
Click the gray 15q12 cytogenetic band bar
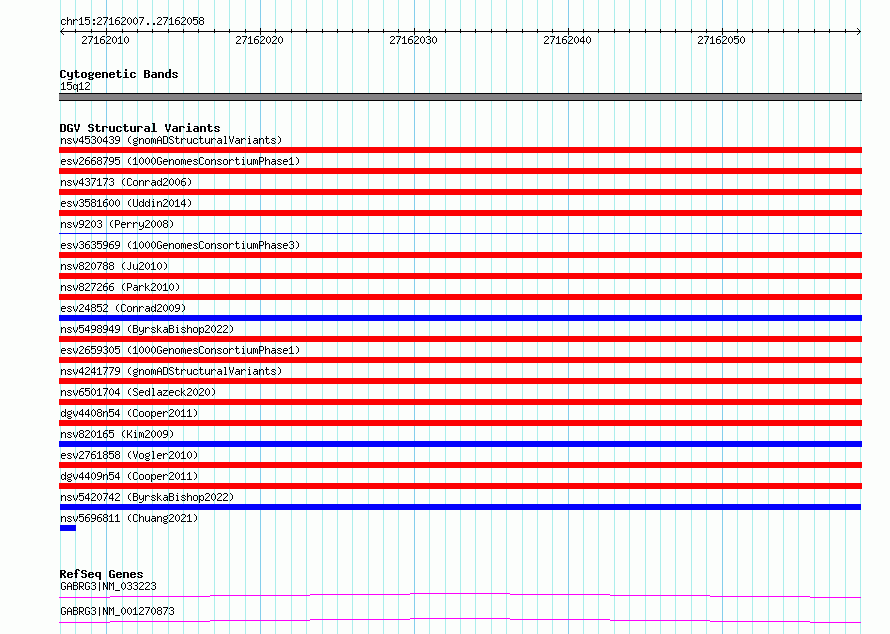click(x=460, y=97)
